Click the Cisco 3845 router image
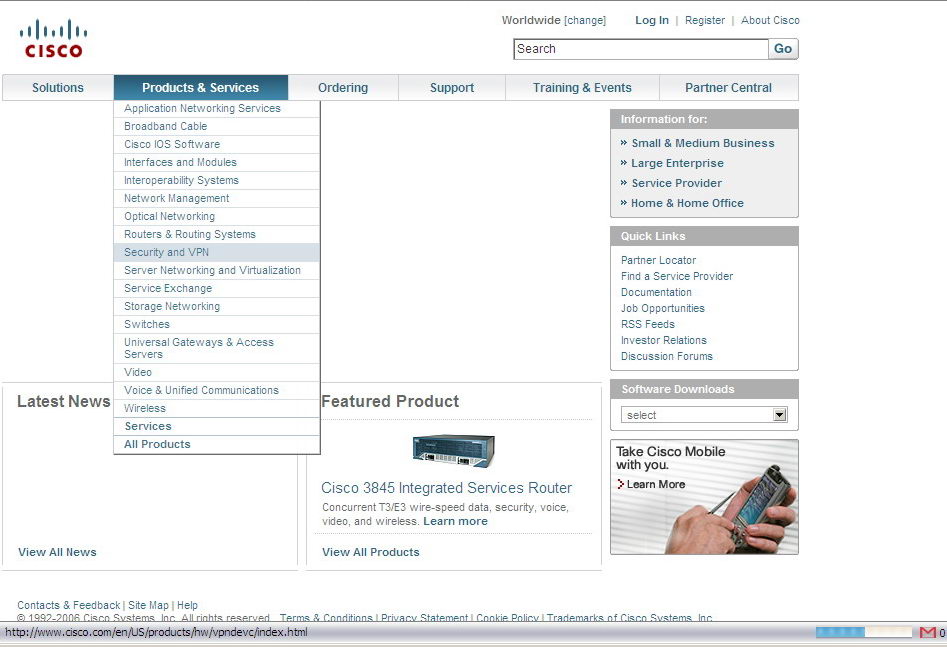Image resolution: width=947 pixels, height=647 pixels. [x=454, y=451]
